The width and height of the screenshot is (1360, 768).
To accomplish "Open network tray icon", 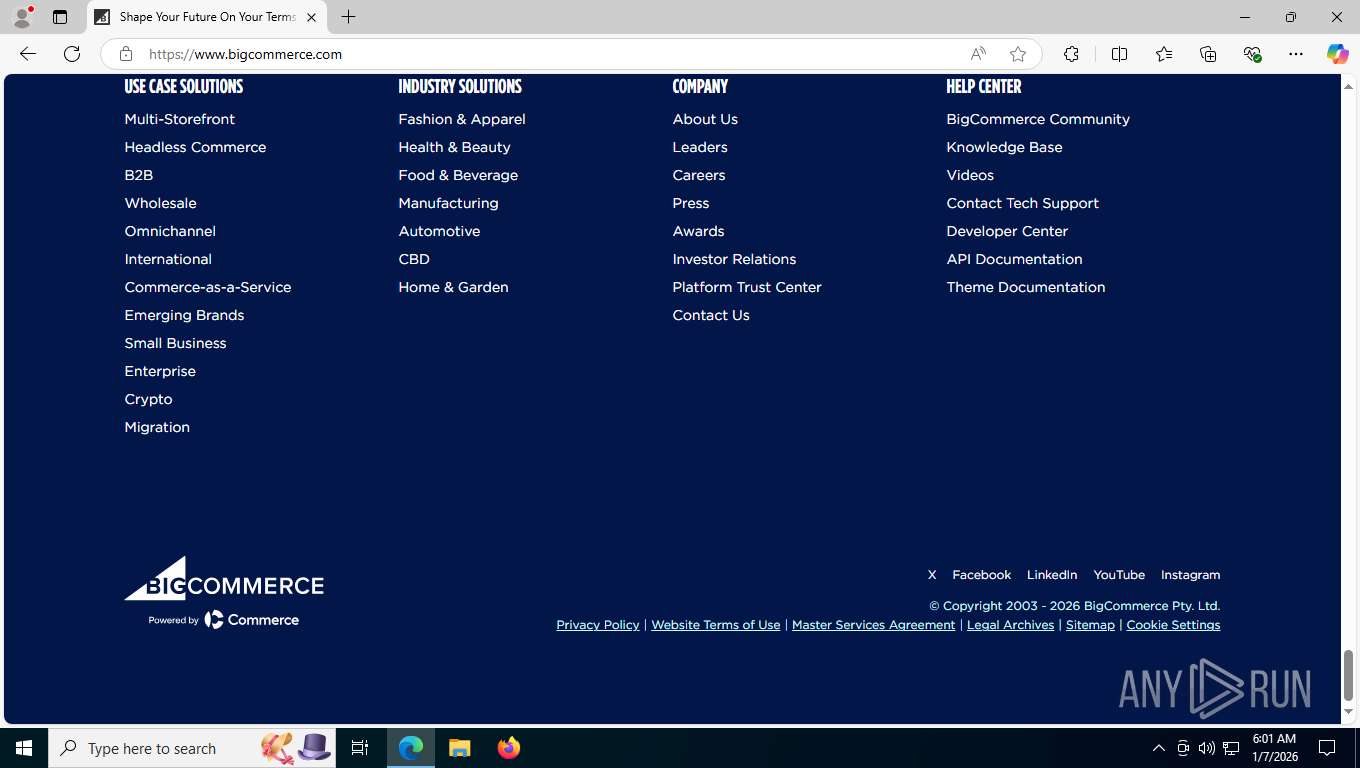I will tap(1231, 748).
